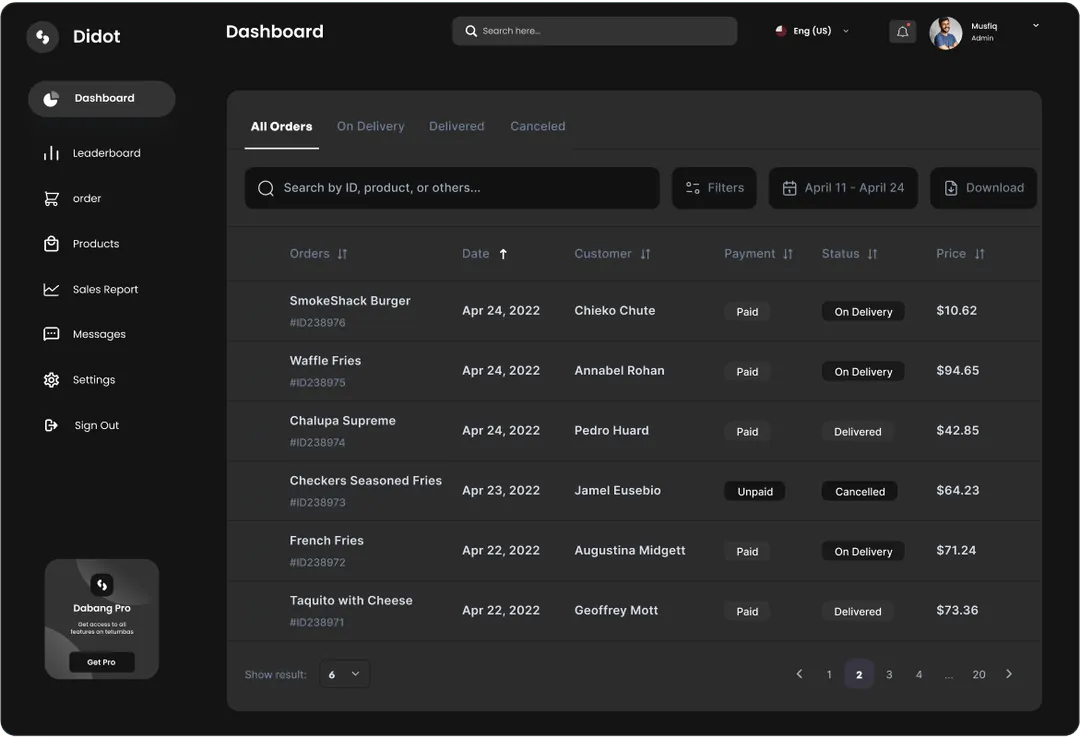Screen dimensions: 1080x740
Task: Sort the table by Price column
Action: click(x=979, y=254)
